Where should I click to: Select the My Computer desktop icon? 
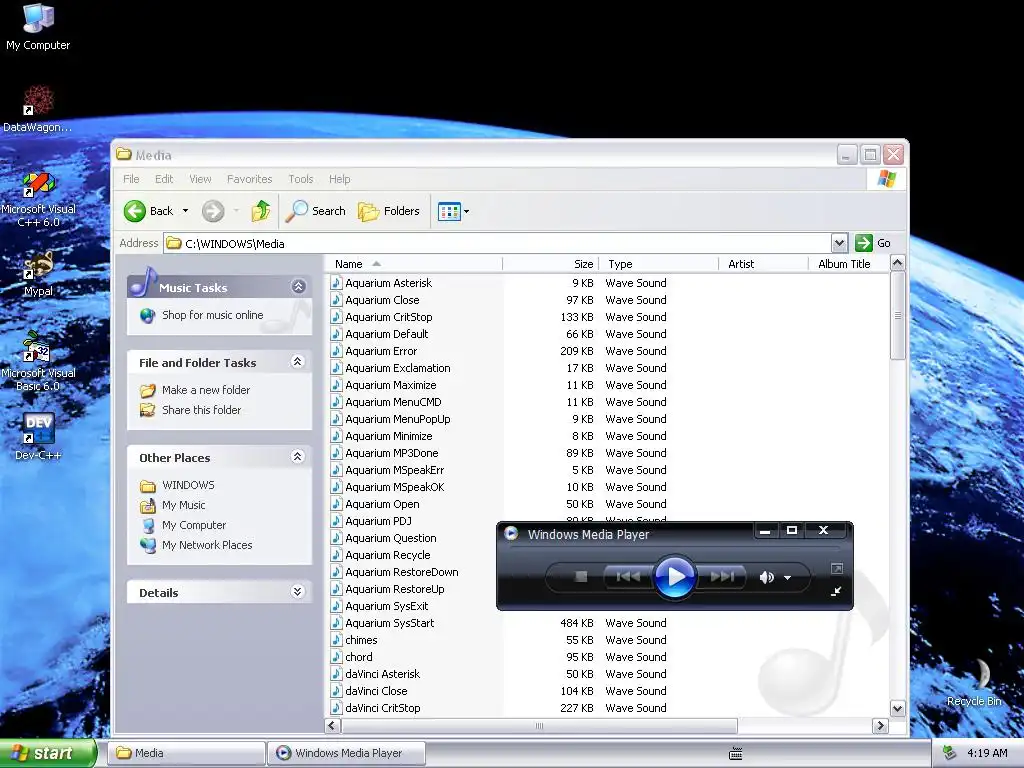(38, 27)
